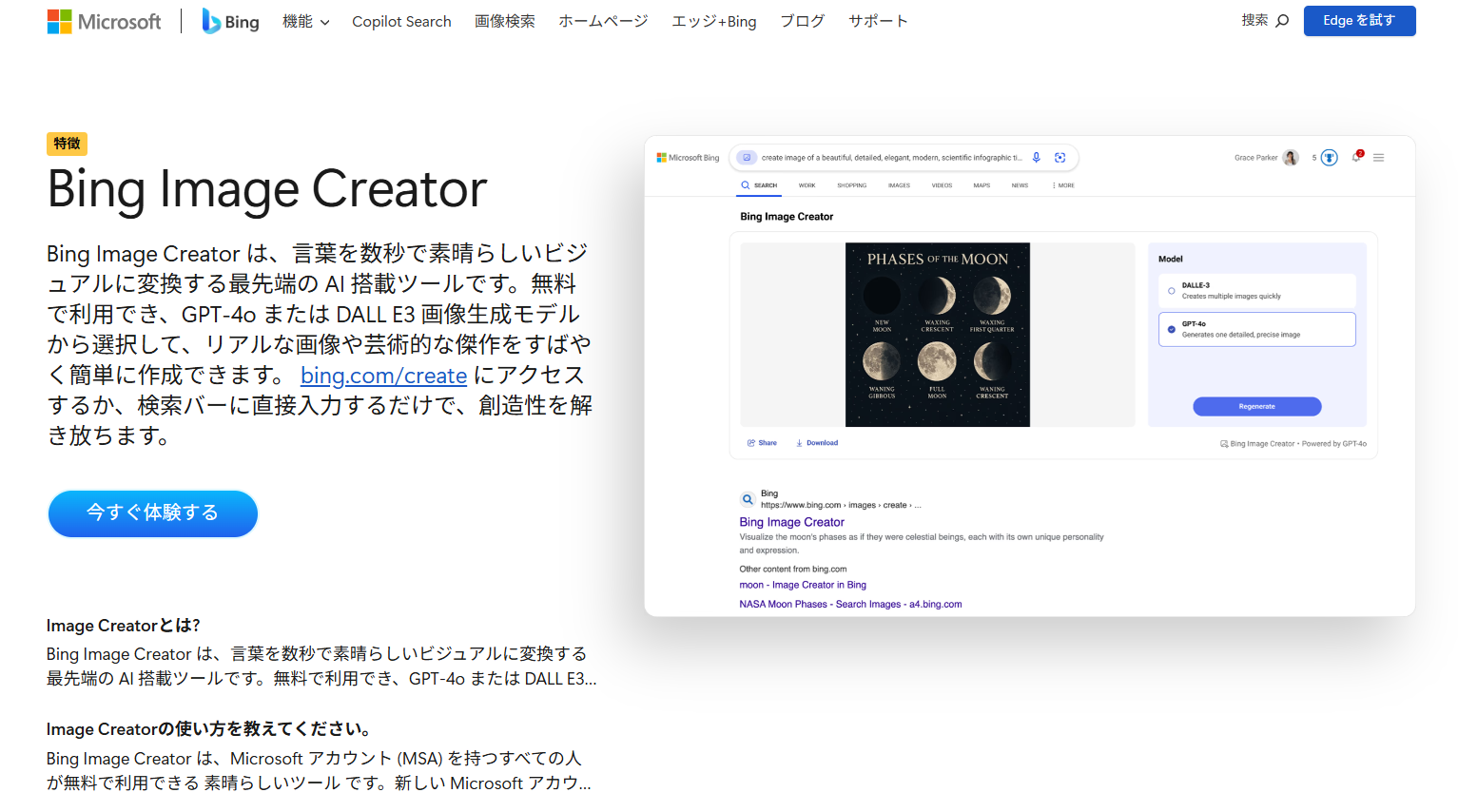The image size is (1458, 812).
Task: Click the Bing Image Creator search result title
Action: (792, 522)
